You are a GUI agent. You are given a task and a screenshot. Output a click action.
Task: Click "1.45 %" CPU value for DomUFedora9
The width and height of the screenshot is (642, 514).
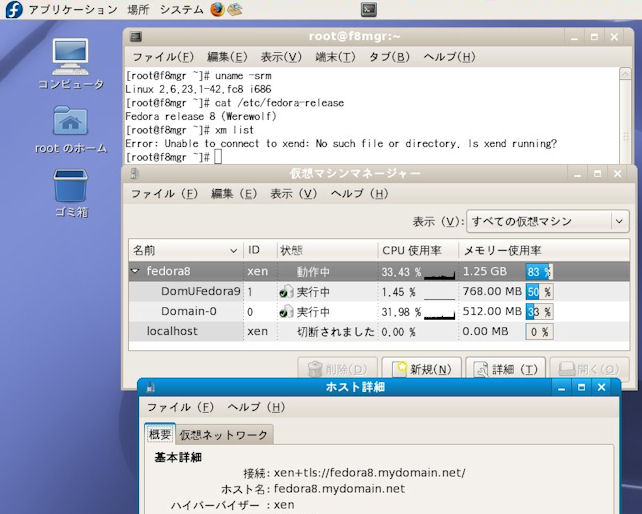tap(398, 292)
